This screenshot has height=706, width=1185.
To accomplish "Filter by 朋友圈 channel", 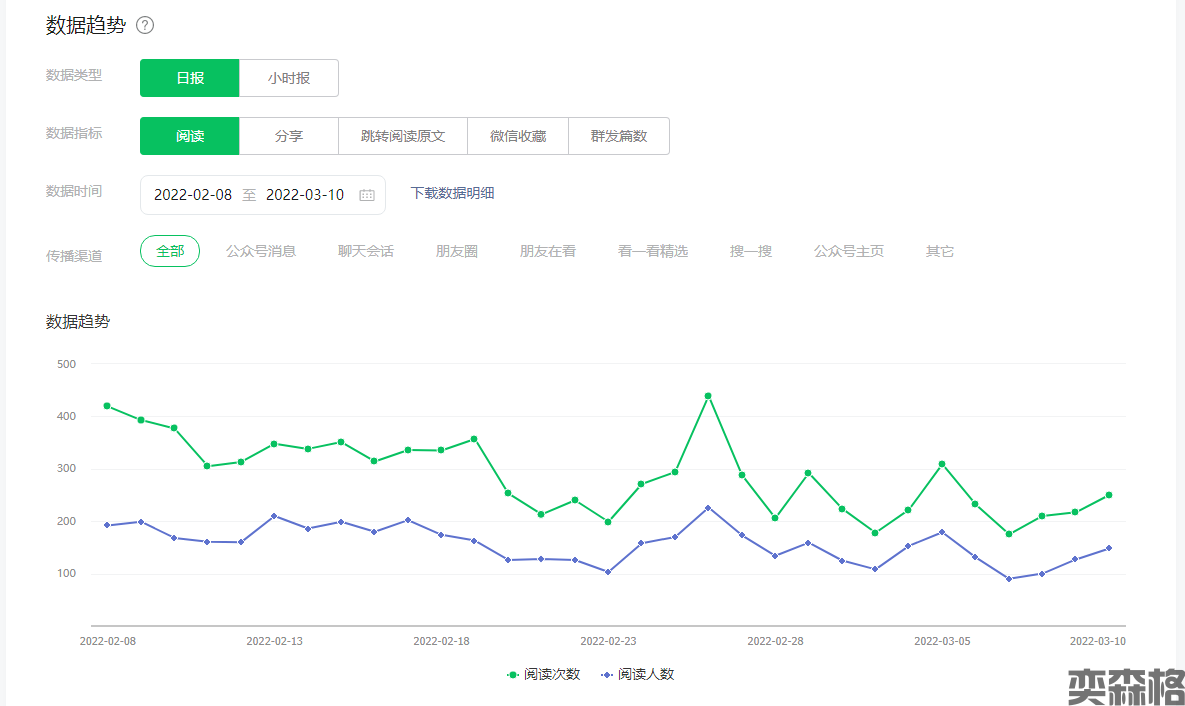I will [x=457, y=251].
